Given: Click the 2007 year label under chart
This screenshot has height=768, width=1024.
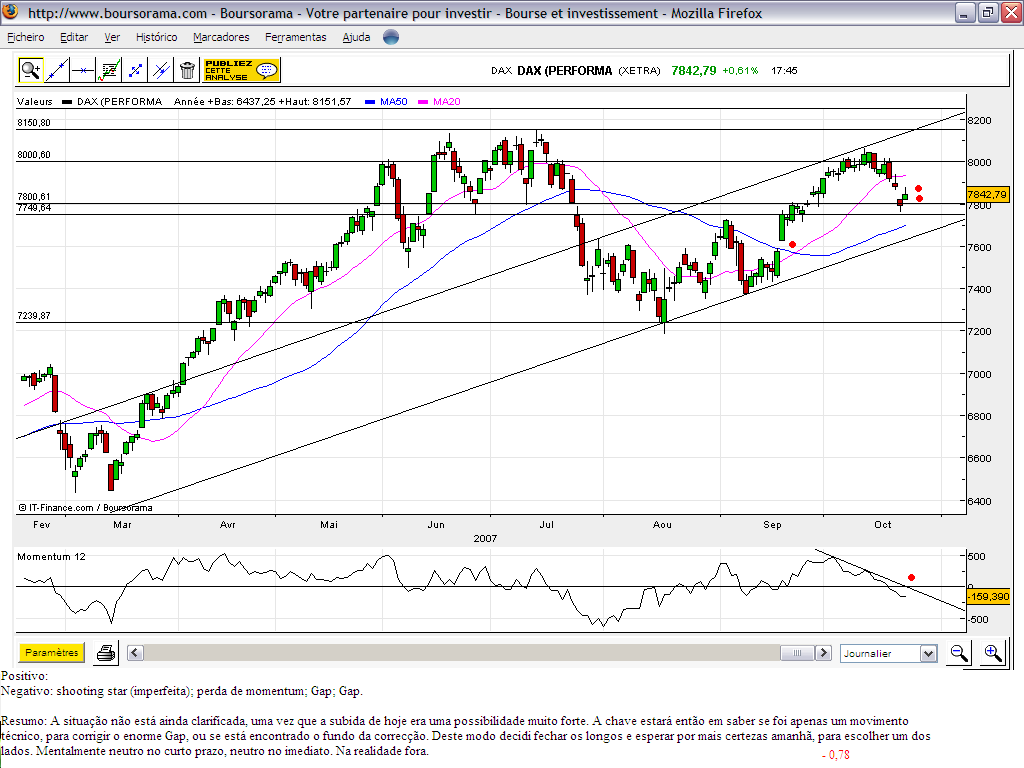Looking at the screenshot, I should pos(485,538).
